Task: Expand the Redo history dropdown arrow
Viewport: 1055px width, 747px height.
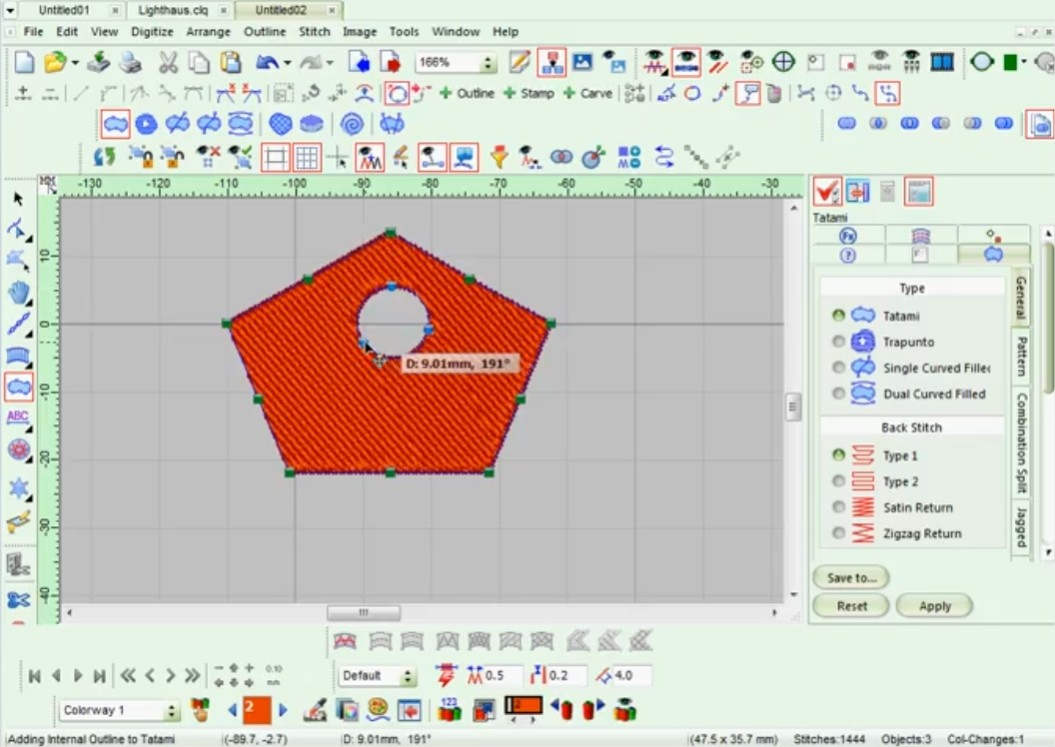Action: click(330, 63)
